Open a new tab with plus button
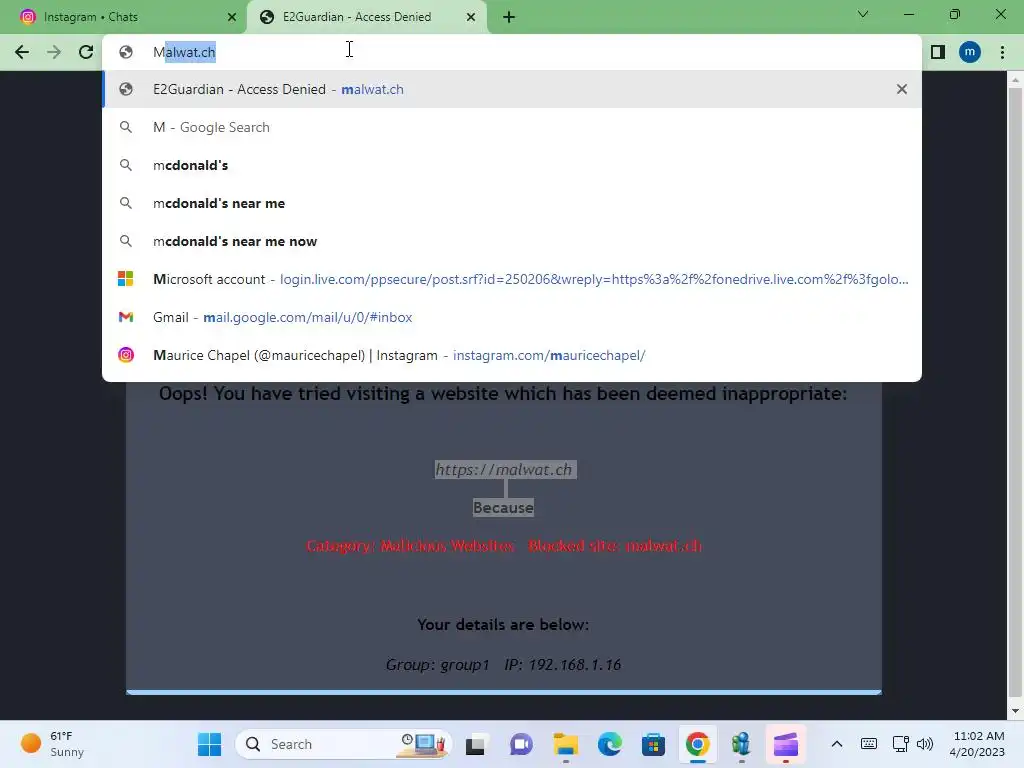The width and height of the screenshot is (1024, 768). coord(509,17)
